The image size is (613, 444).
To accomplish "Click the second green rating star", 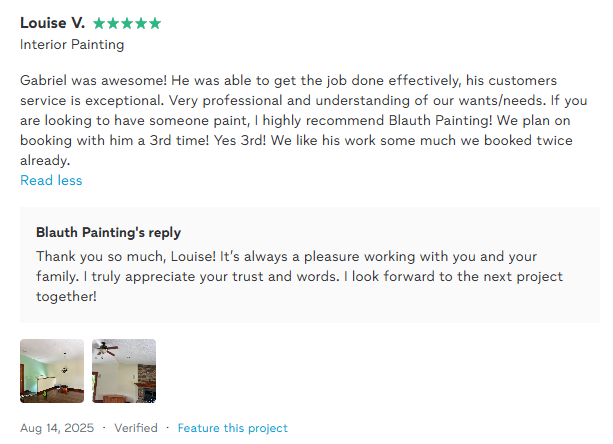I will click(112, 23).
